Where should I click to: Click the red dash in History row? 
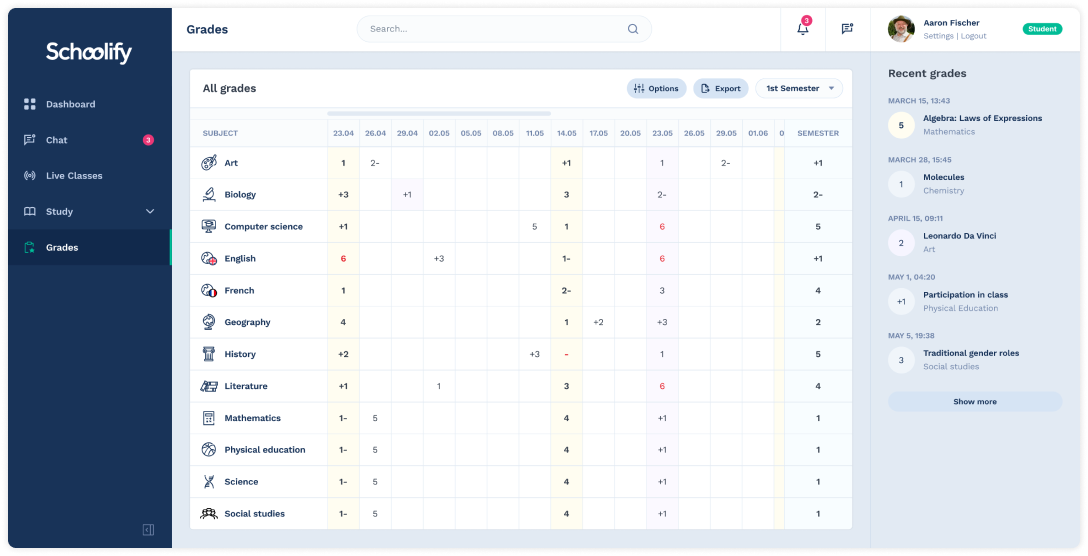pos(566,354)
